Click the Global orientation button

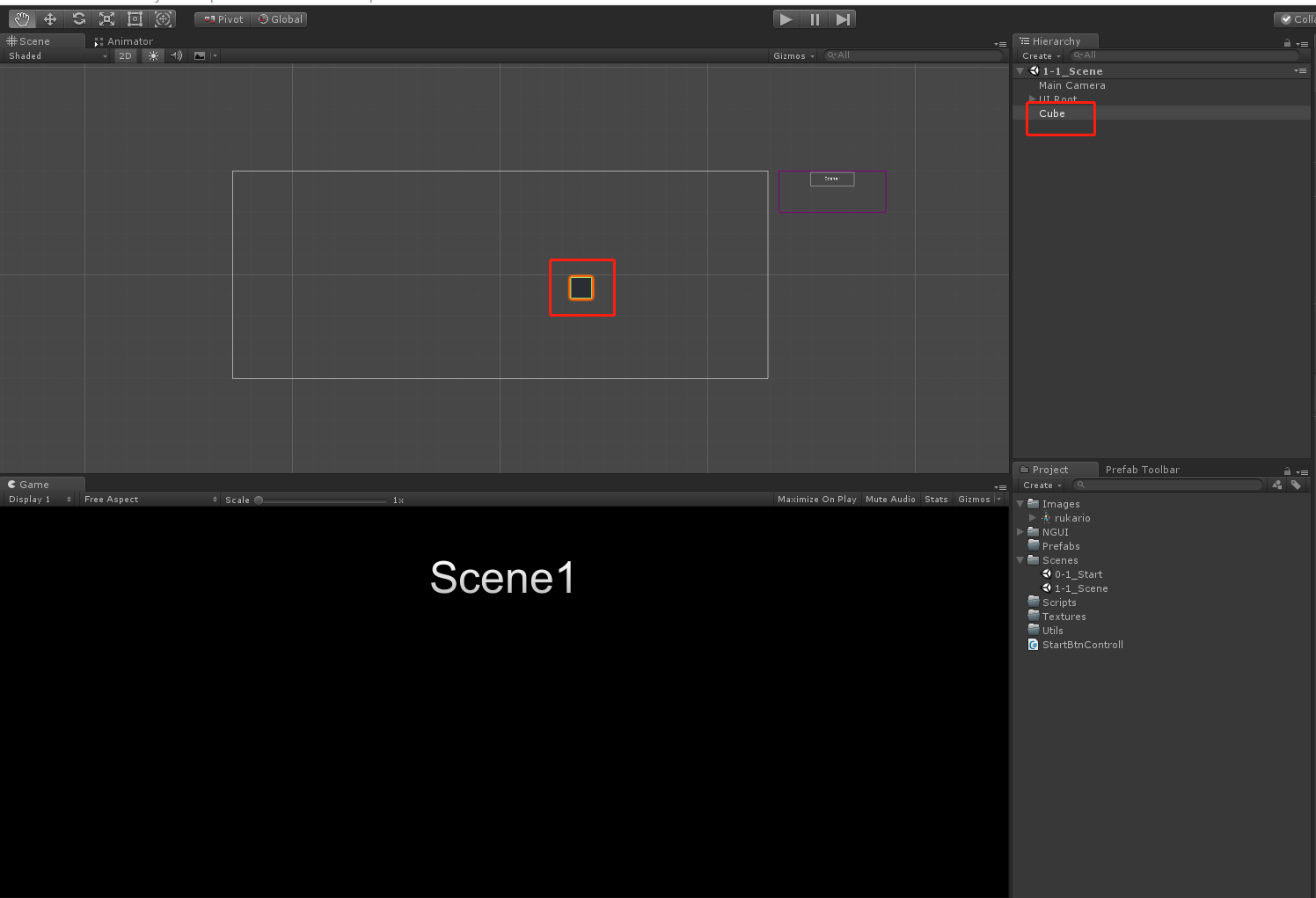279,18
